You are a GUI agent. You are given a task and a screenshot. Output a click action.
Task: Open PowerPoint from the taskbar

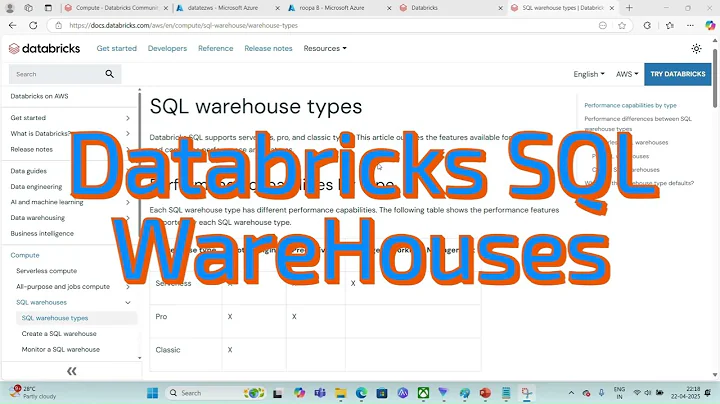[485, 393]
